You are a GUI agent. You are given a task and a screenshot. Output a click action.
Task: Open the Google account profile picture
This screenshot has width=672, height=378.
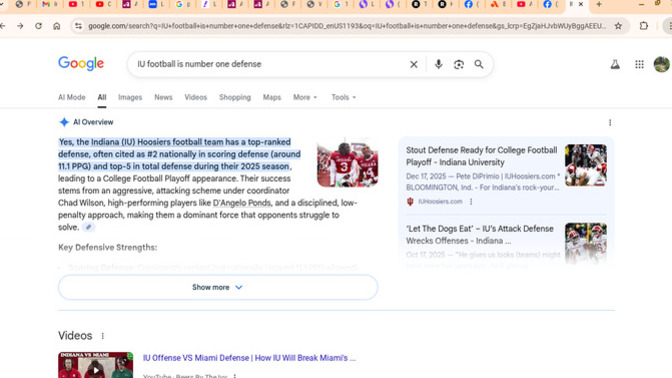click(662, 64)
